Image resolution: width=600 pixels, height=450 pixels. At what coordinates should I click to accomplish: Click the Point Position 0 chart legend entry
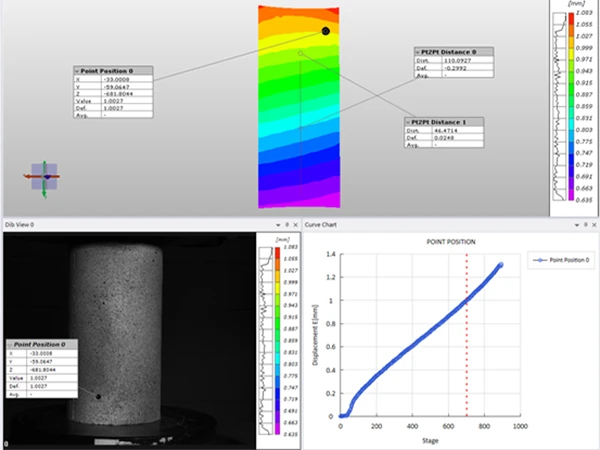[561, 260]
